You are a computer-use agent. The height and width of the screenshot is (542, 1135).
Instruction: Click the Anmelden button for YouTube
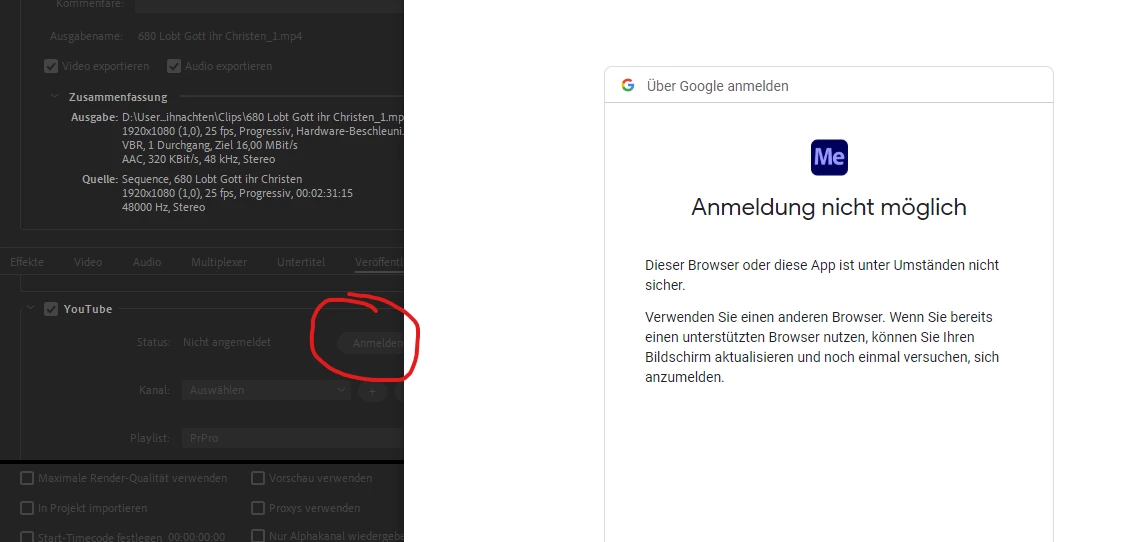[x=371, y=343]
